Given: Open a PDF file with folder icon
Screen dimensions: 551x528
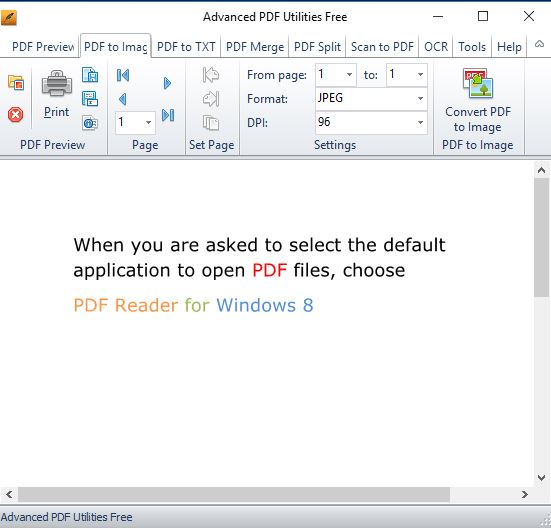Looking at the screenshot, I should coord(16,83).
